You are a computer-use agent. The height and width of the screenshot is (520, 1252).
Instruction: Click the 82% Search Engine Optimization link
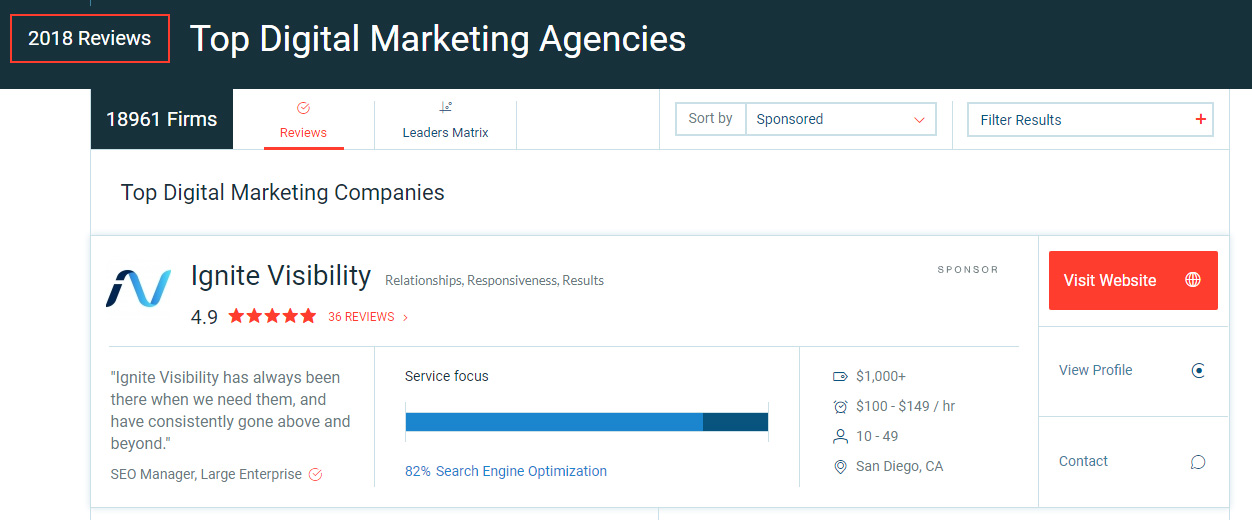506,471
